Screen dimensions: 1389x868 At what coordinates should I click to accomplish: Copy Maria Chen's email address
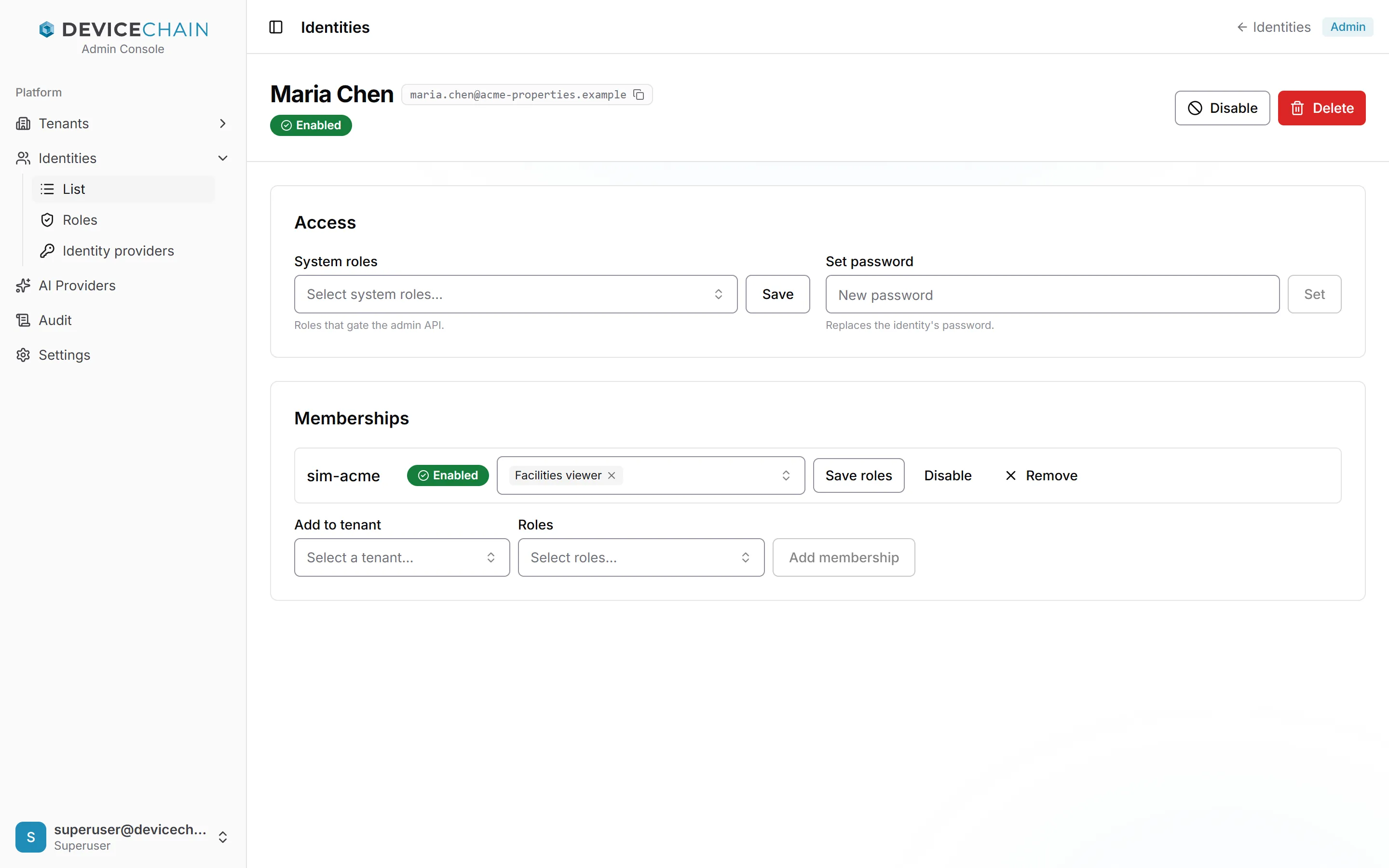(x=639, y=94)
